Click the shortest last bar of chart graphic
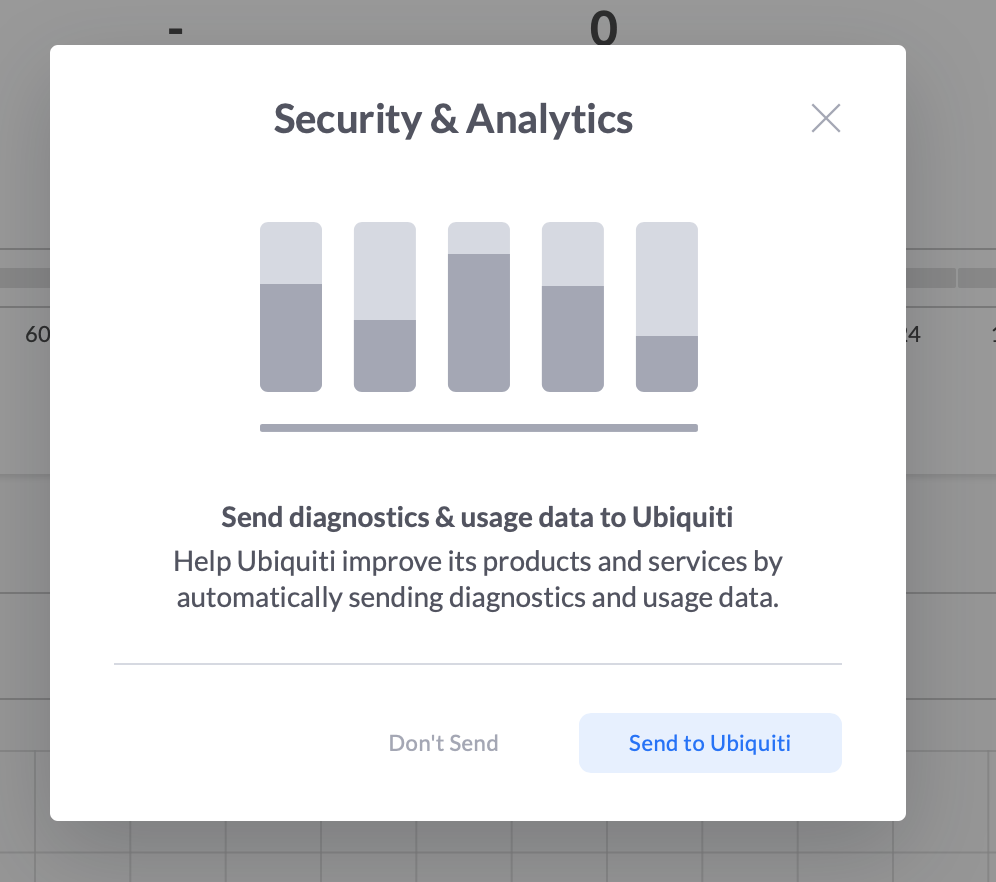 click(x=667, y=307)
